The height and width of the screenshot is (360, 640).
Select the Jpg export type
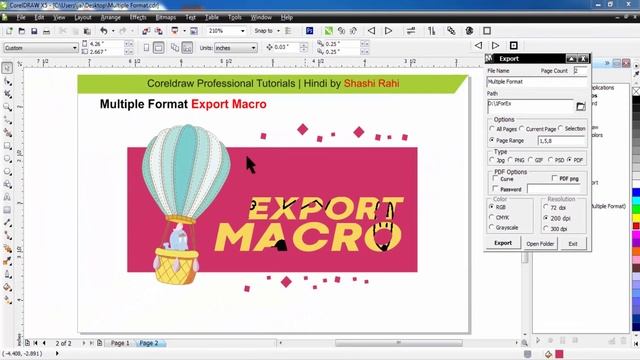pos(497,160)
